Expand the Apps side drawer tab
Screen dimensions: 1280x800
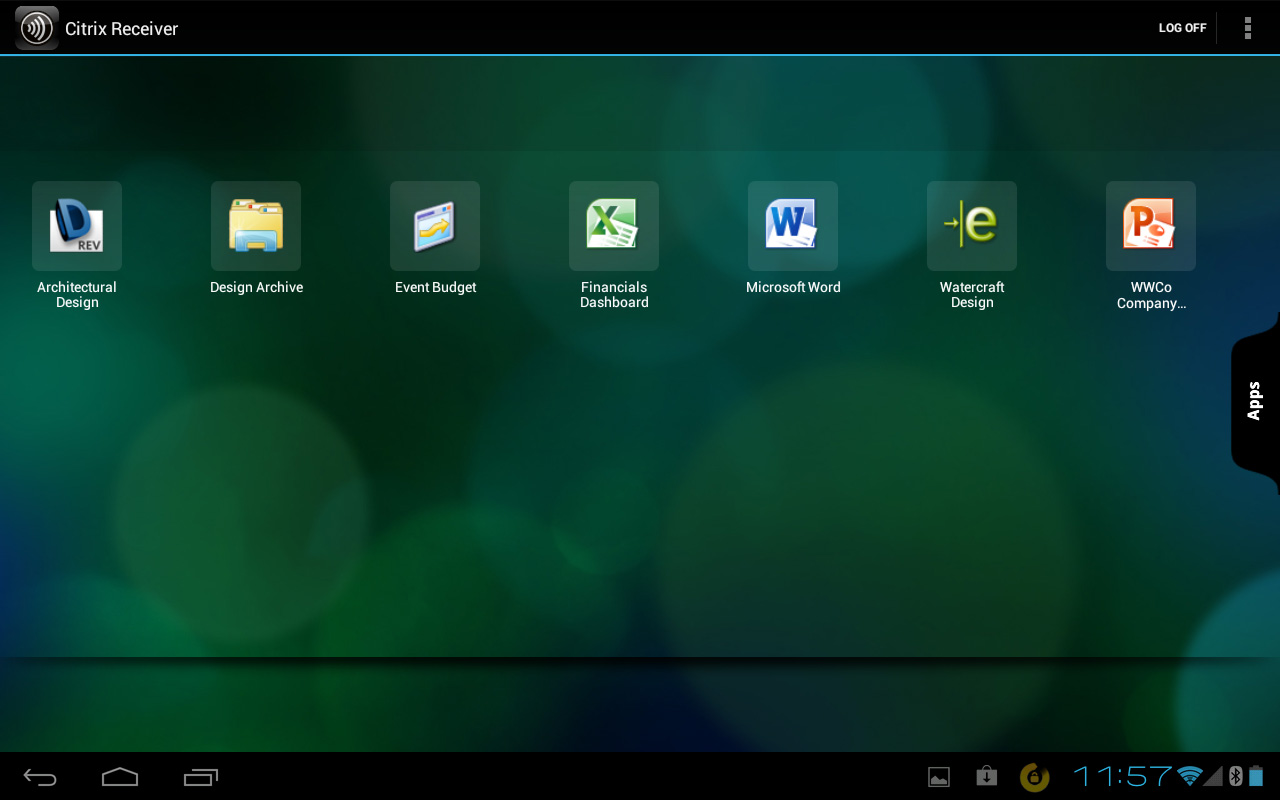pyautogui.click(x=1255, y=401)
